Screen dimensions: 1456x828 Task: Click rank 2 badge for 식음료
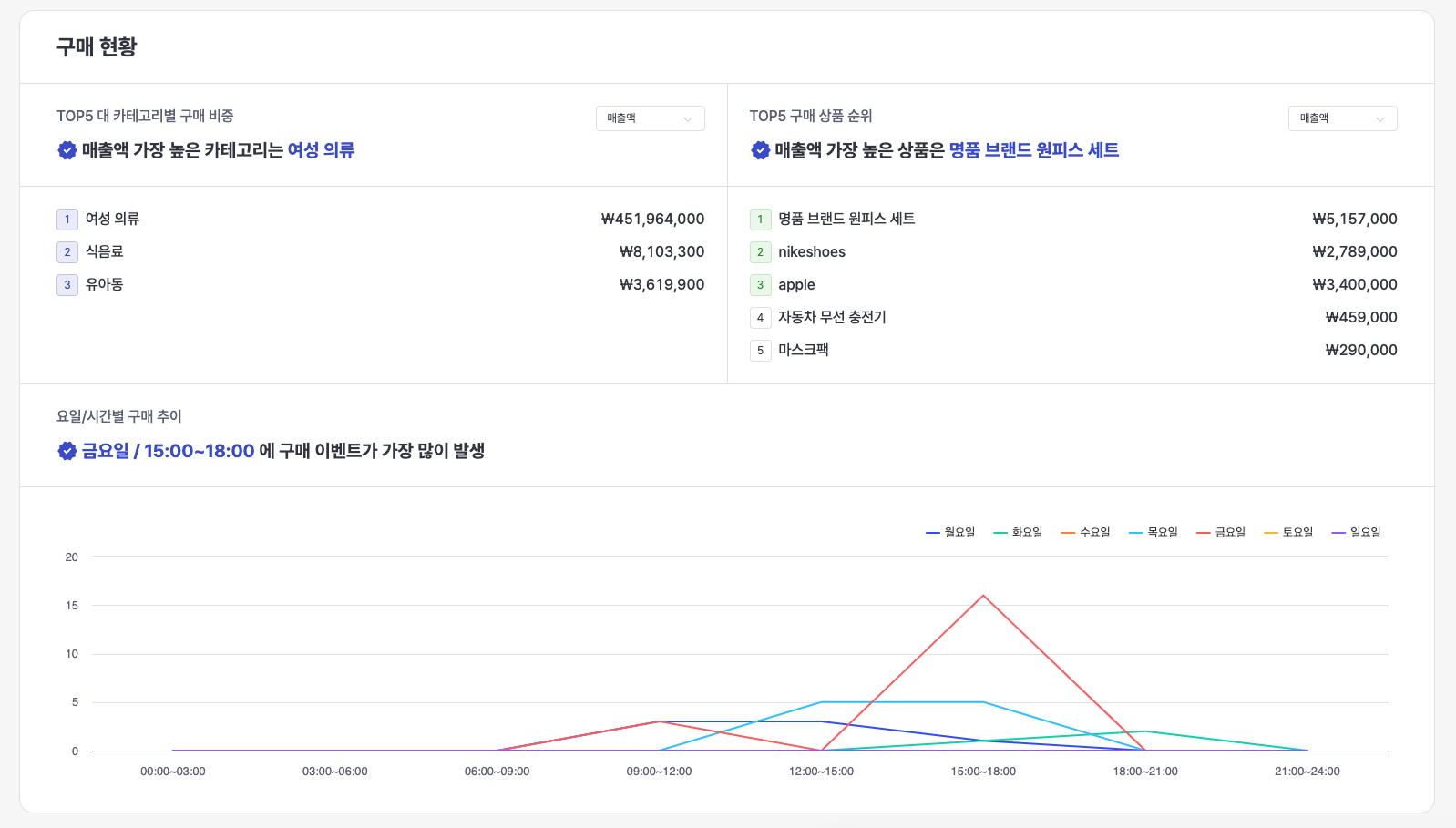pyautogui.click(x=67, y=252)
